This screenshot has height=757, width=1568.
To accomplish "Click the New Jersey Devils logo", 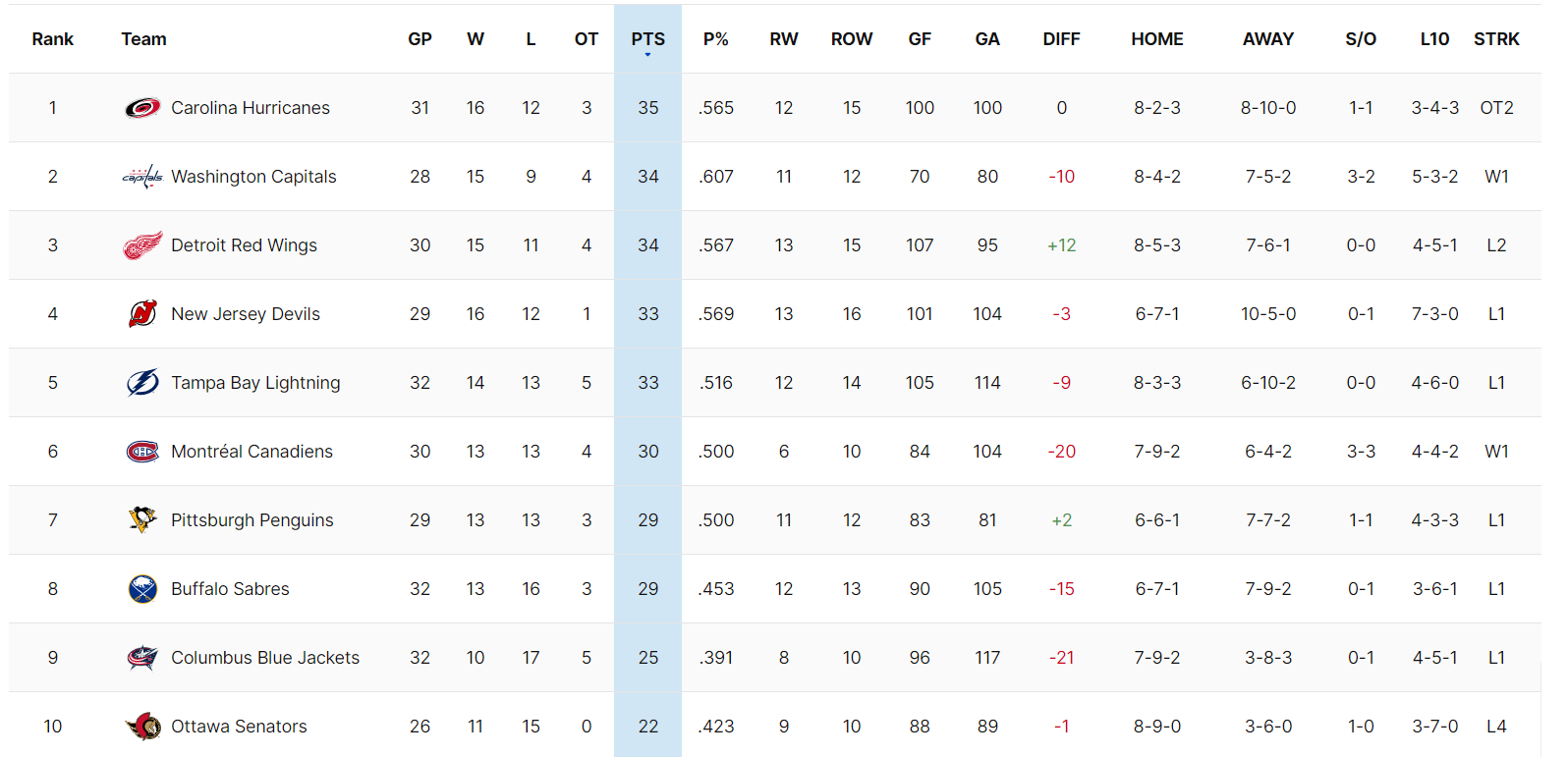I will [x=142, y=314].
